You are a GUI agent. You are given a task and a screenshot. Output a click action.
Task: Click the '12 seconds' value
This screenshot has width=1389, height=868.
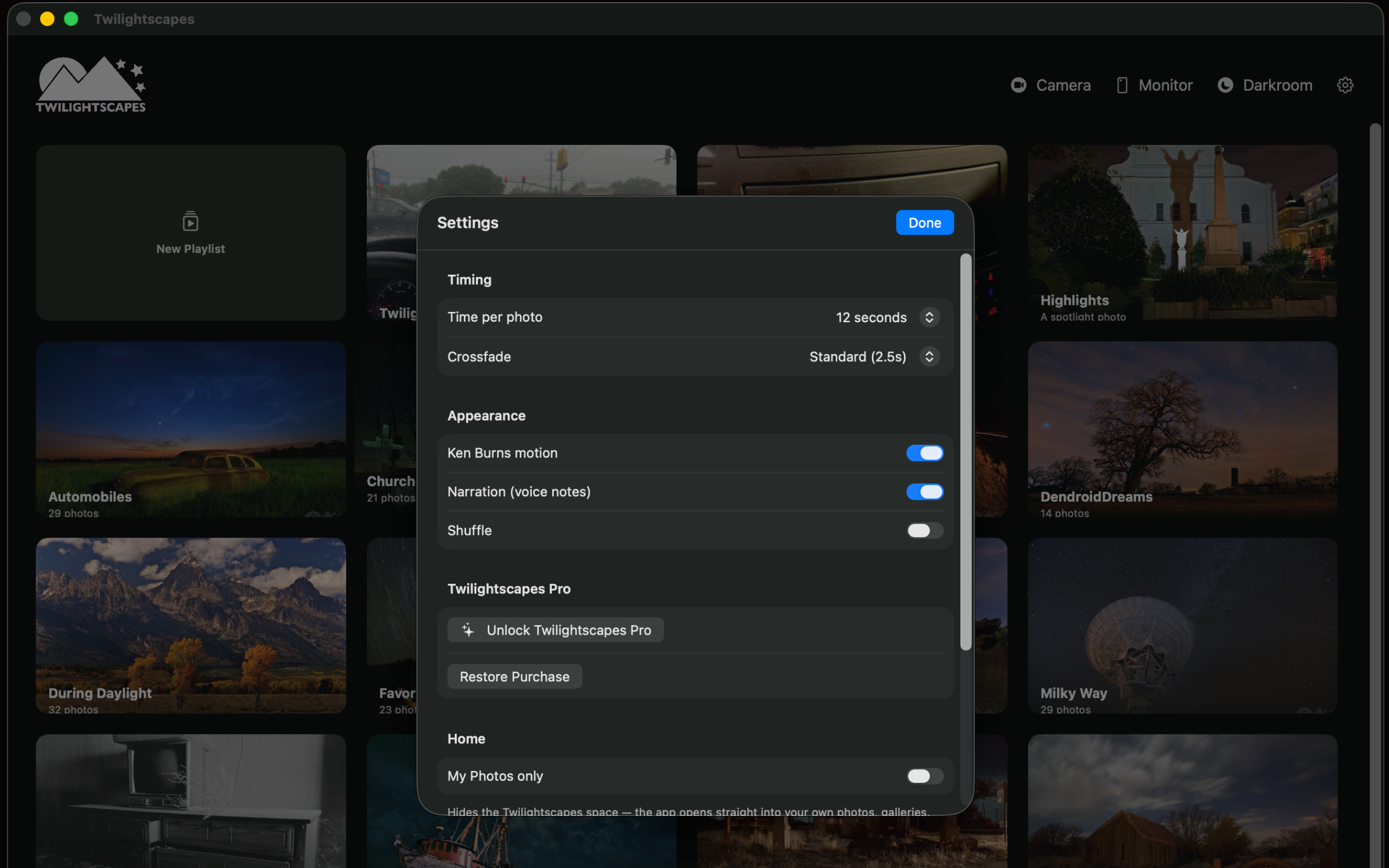click(871, 317)
